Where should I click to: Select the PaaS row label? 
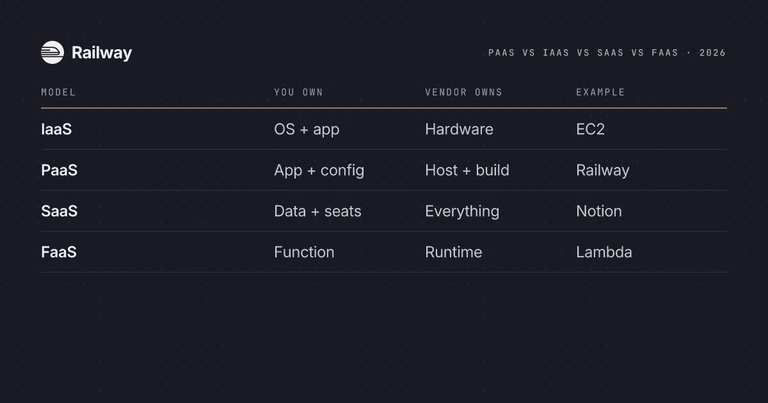point(59,170)
